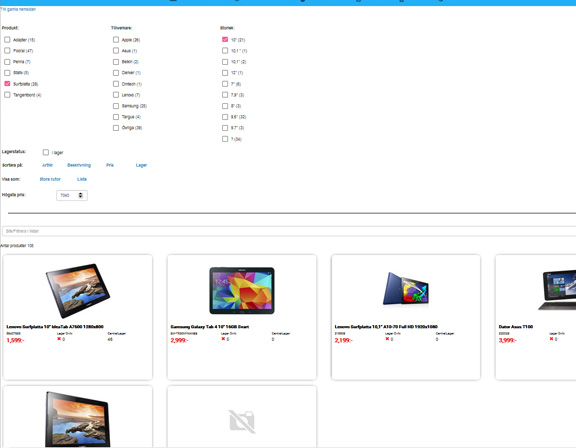Viewport: 576px width, 448px height.
Task: Open the second-row Lenovo tablet product image
Action: point(78,419)
